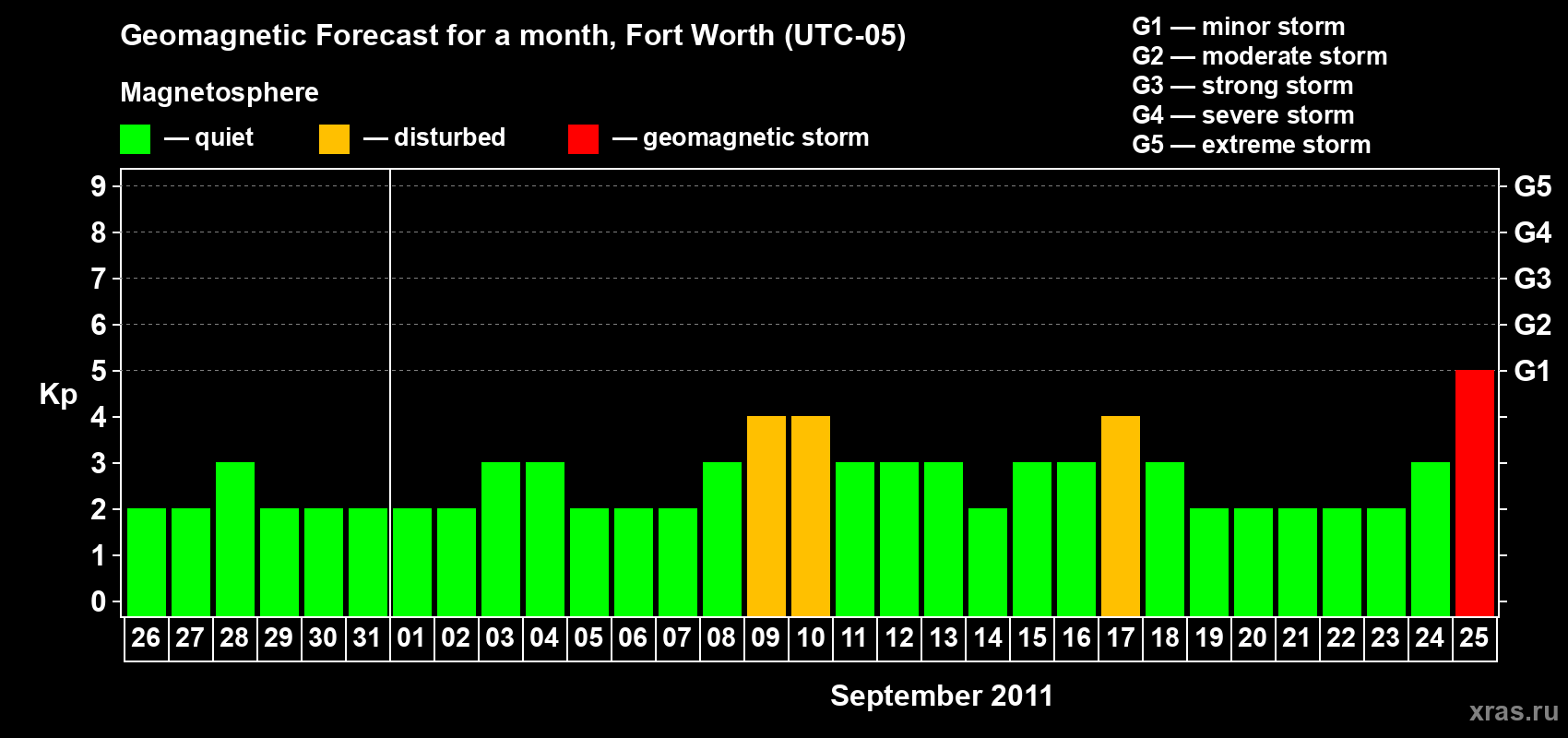Click the green quiet legend swatch

click(x=135, y=139)
